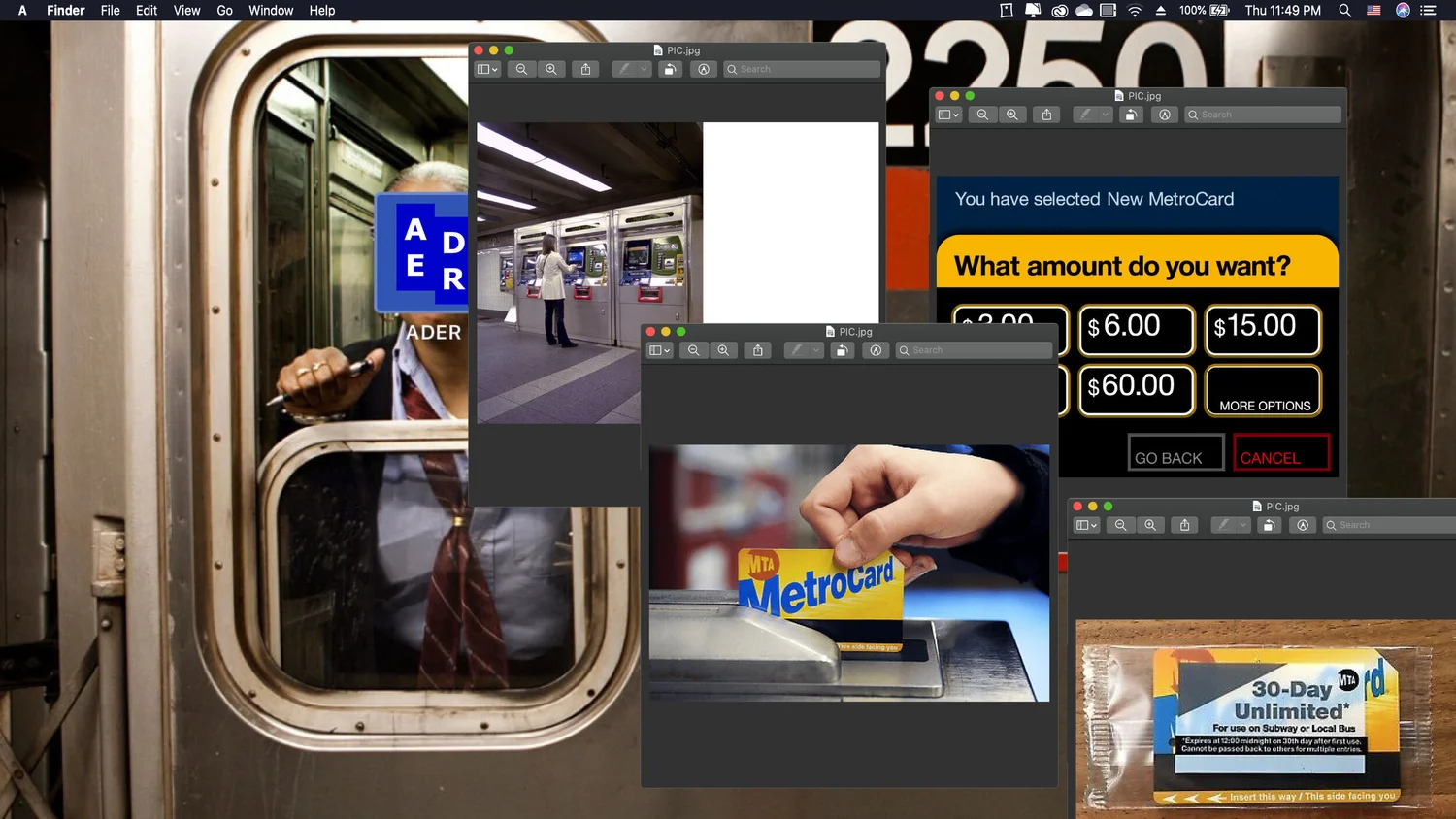Open the Window menu
The height and width of the screenshot is (819, 1456).
tap(271, 11)
